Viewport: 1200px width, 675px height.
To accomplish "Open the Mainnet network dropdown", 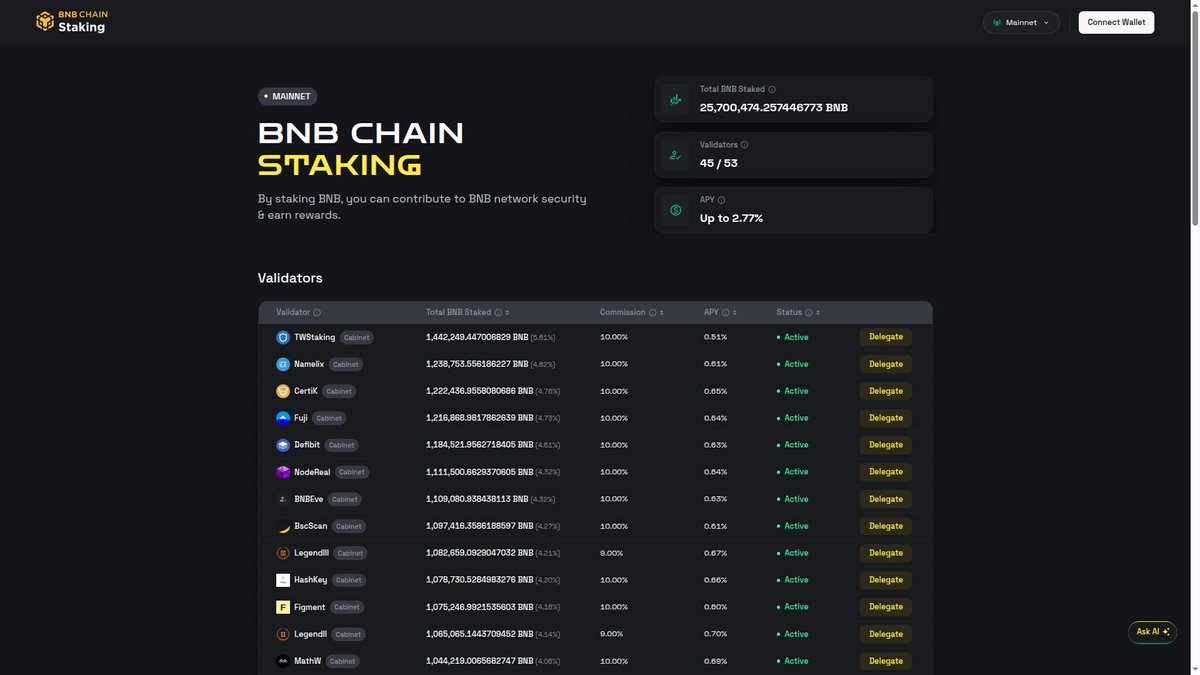I will pyautogui.click(x=1021, y=22).
